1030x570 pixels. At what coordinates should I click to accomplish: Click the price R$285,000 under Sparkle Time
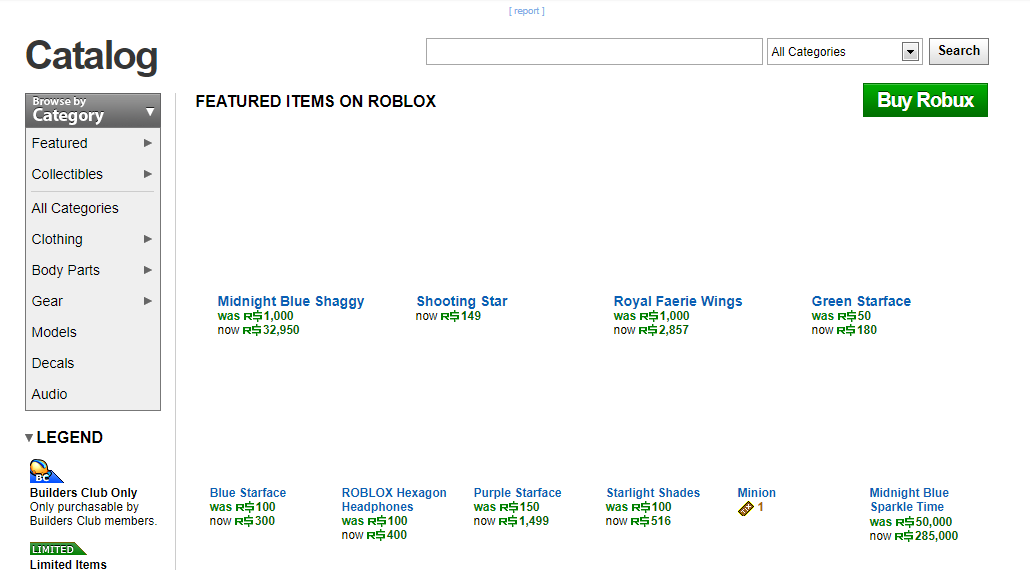click(x=926, y=537)
